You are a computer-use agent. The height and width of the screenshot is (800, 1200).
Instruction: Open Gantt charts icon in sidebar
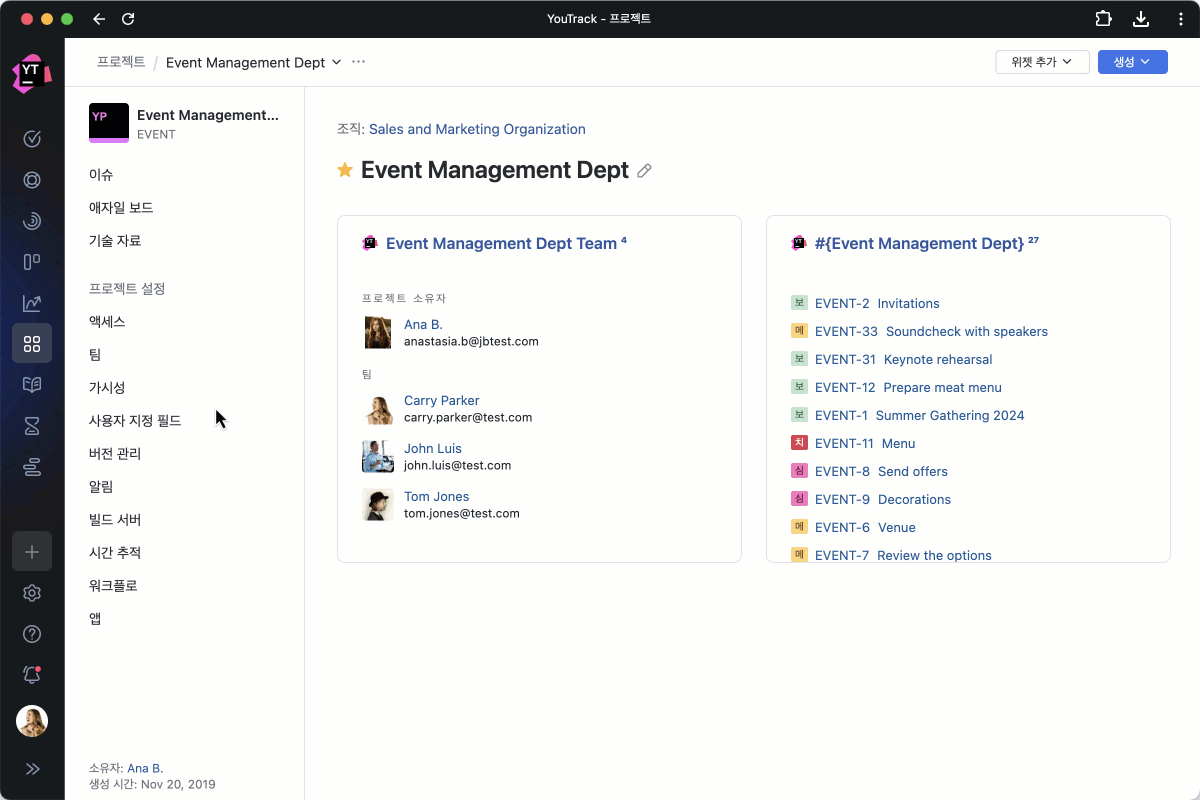[32, 468]
